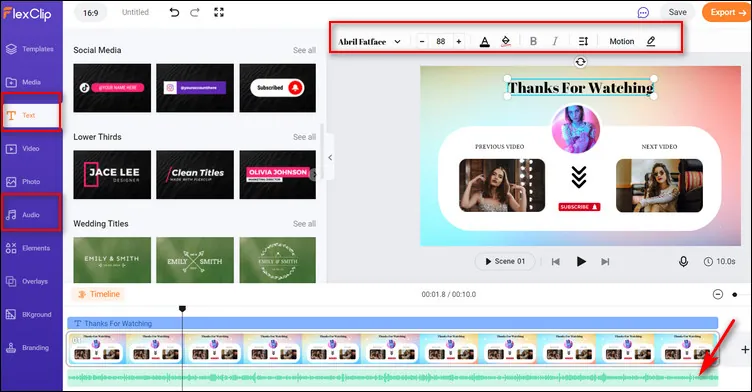This screenshot has width=752, height=392.
Task: Toggle the Timeline view
Action: click(x=99, y=294)
